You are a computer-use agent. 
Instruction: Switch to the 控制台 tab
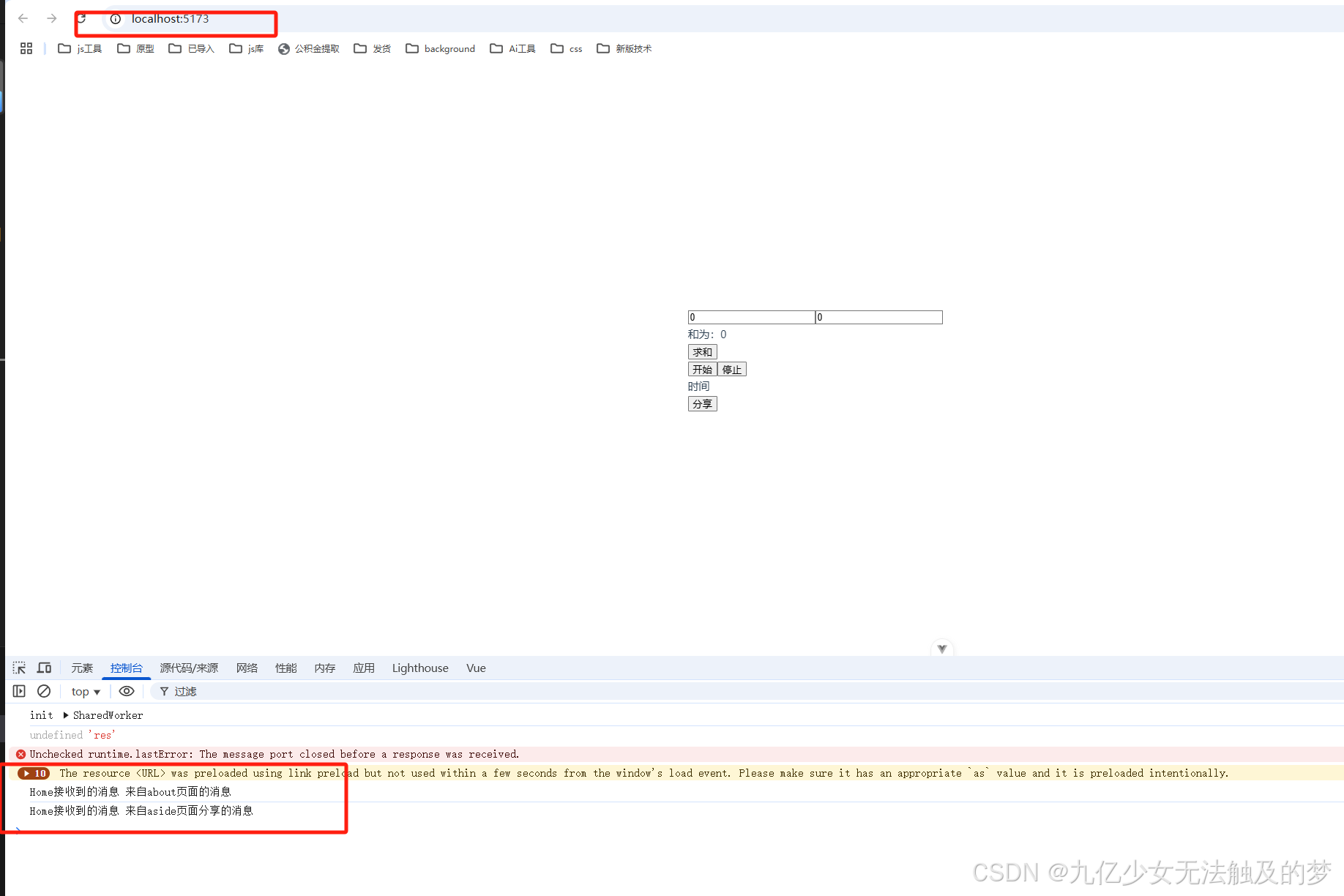point(126,668)
